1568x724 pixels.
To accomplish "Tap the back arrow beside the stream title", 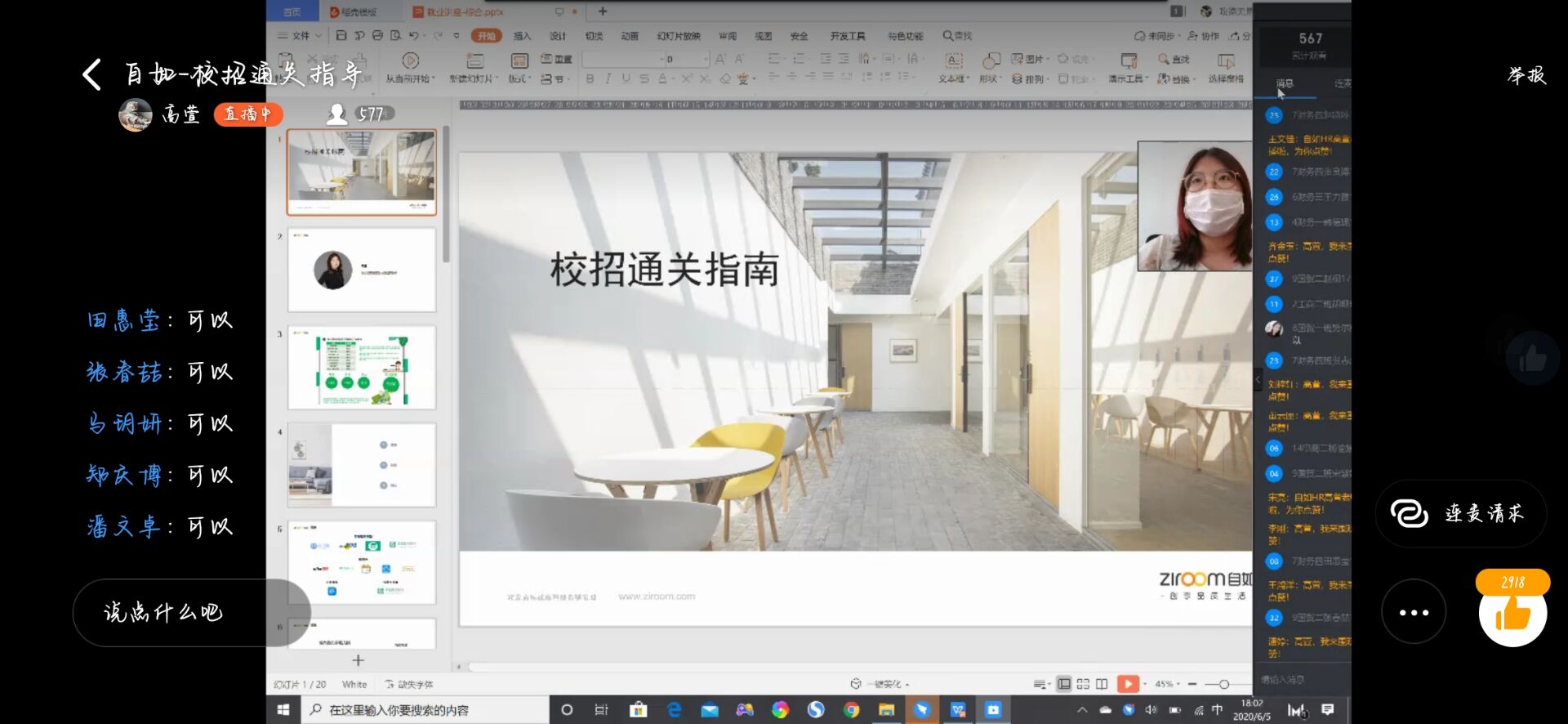I will (x=92, y=74).
